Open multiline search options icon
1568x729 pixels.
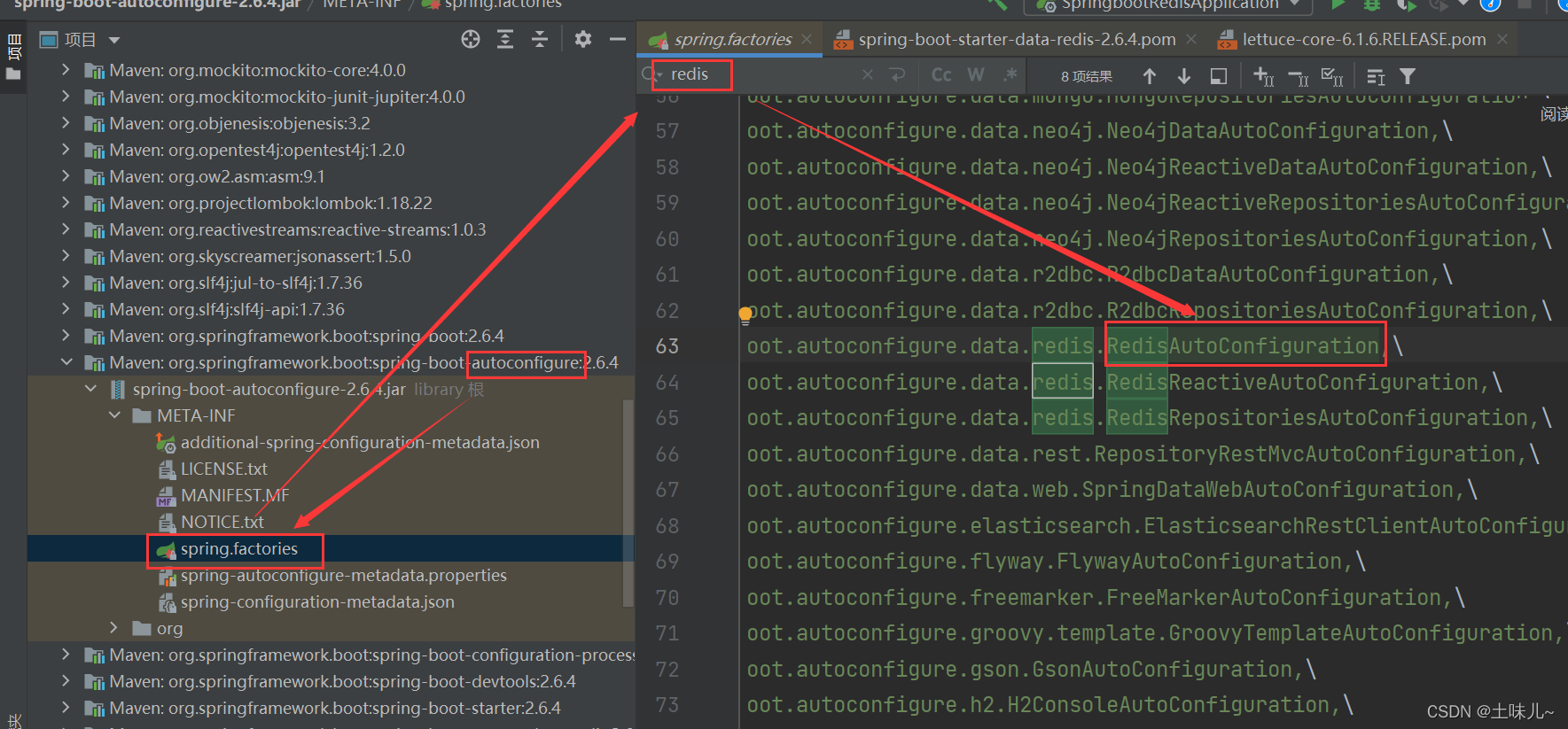(x=1376, y=77)
